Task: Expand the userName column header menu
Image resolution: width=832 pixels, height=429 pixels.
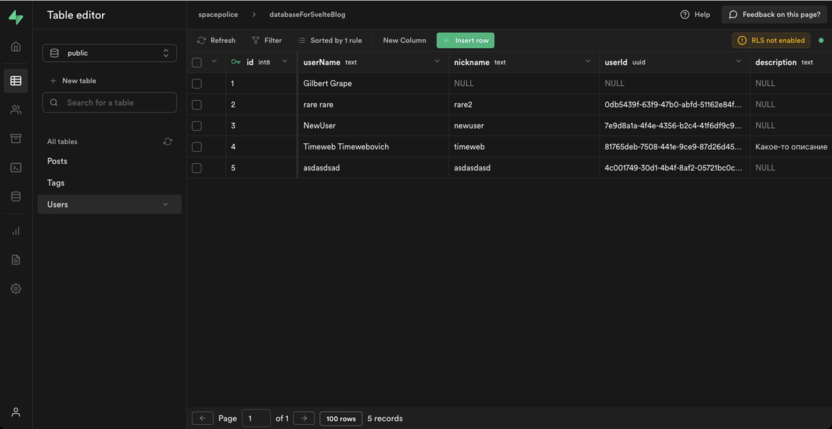Action: click(436, 62)
